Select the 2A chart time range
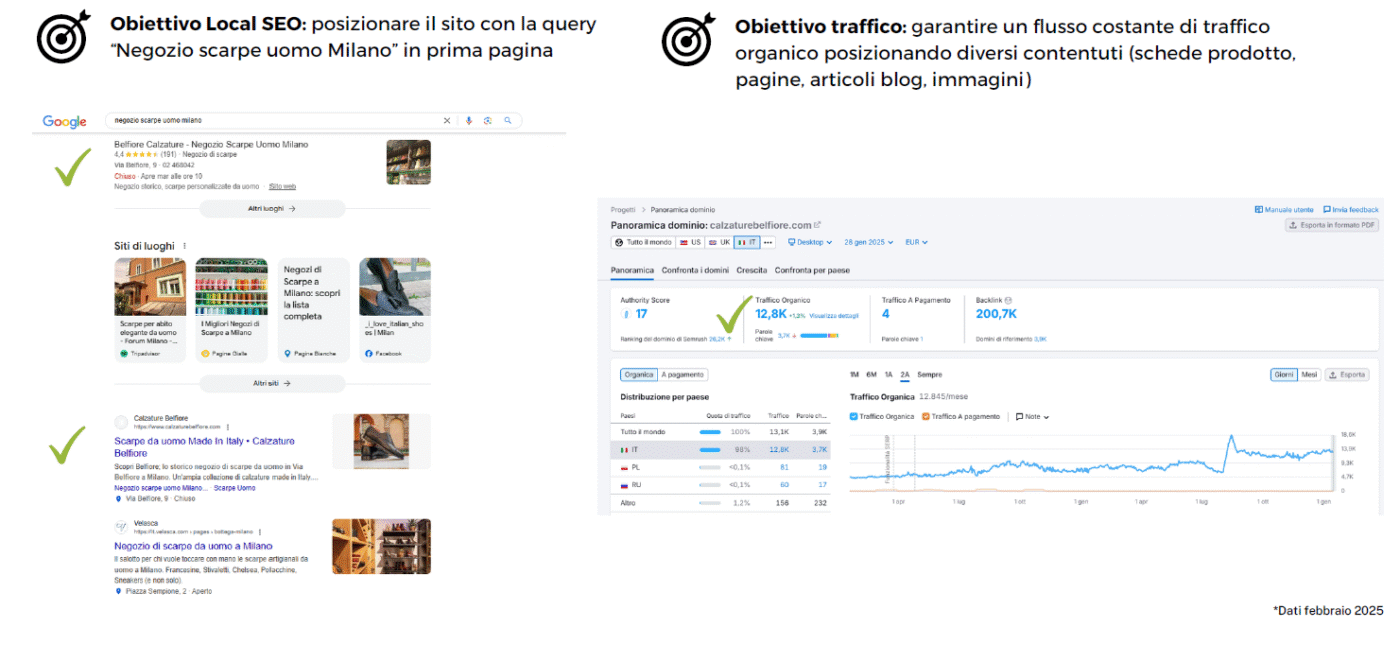The image size is (1400, 645). (905, 375)
